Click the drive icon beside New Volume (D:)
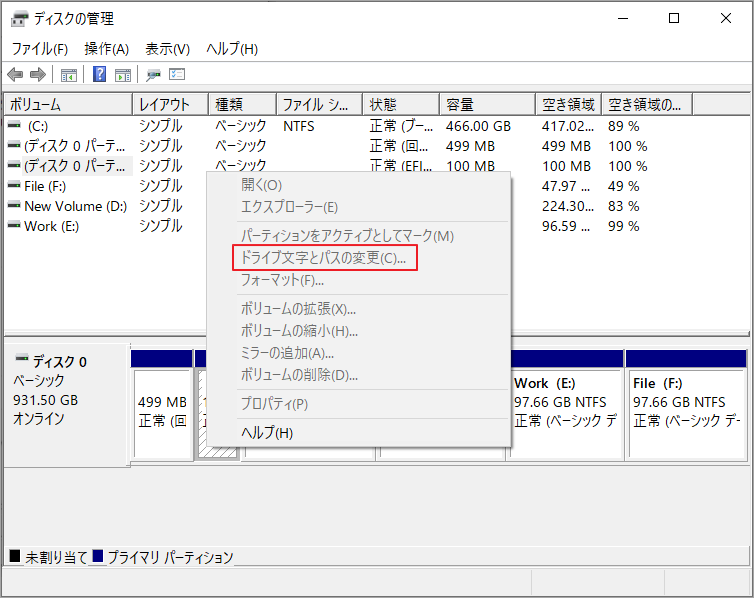The height and width of the screenshot is (598, 754). pos(14,205)
